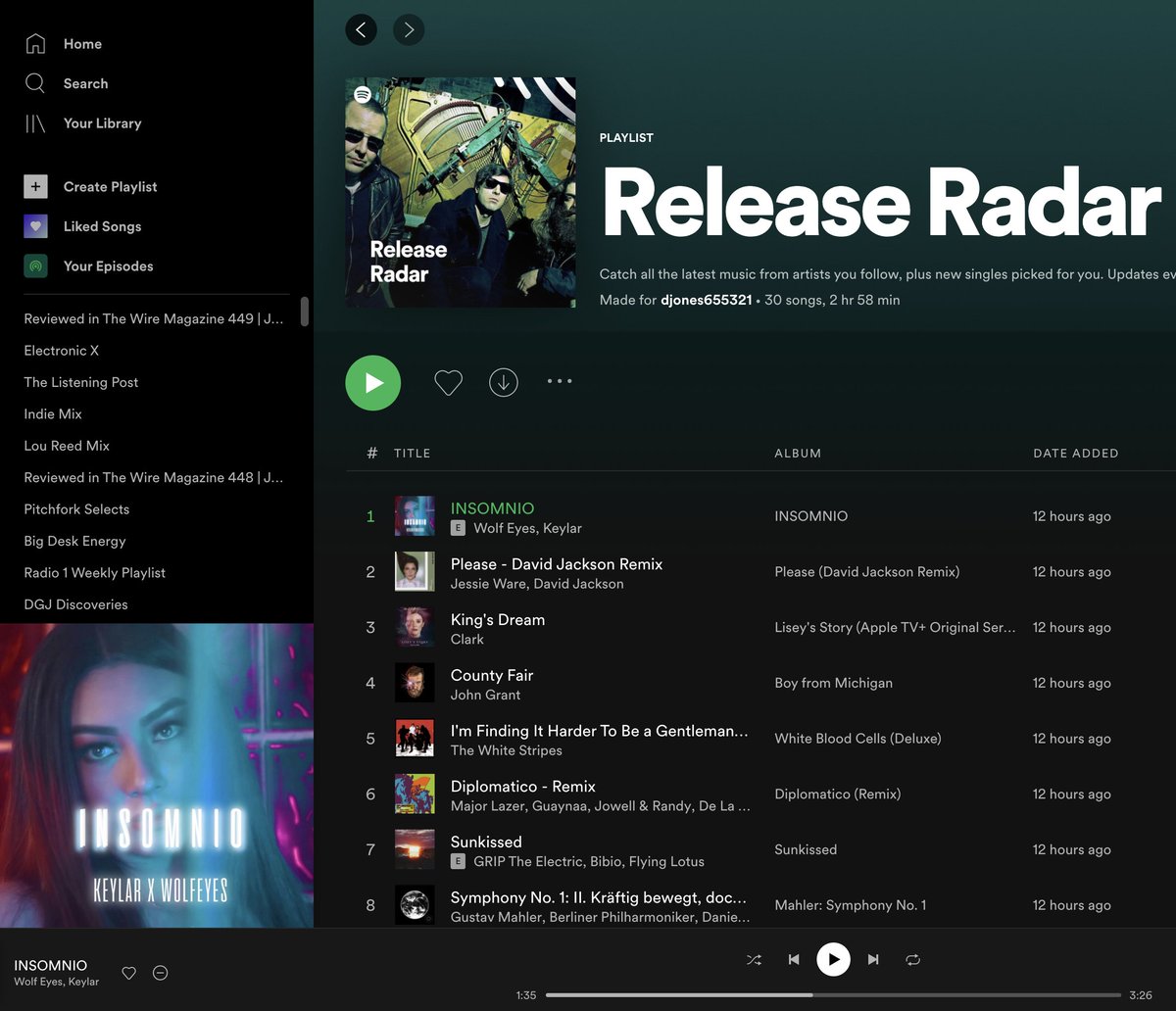The height and width of the screenshot is (1011, 1176).
Task: Click the sidebar playlist scrollbar
Action: coord(305,312)
